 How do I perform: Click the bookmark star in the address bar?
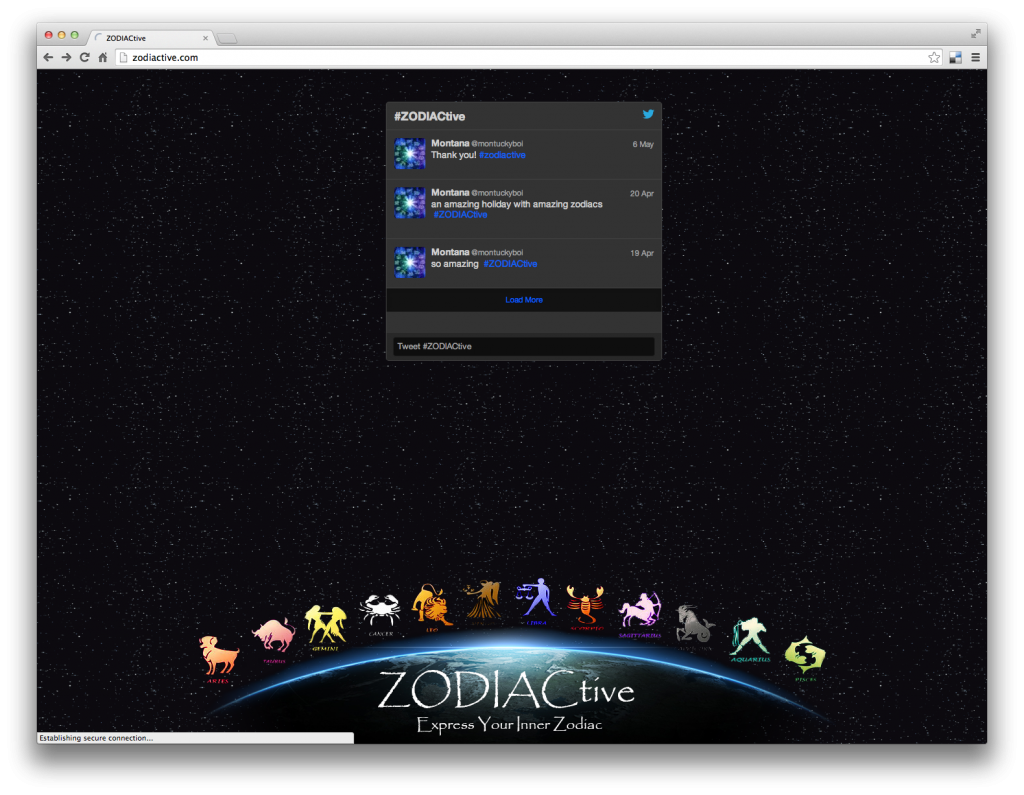(x=933, y=57)
